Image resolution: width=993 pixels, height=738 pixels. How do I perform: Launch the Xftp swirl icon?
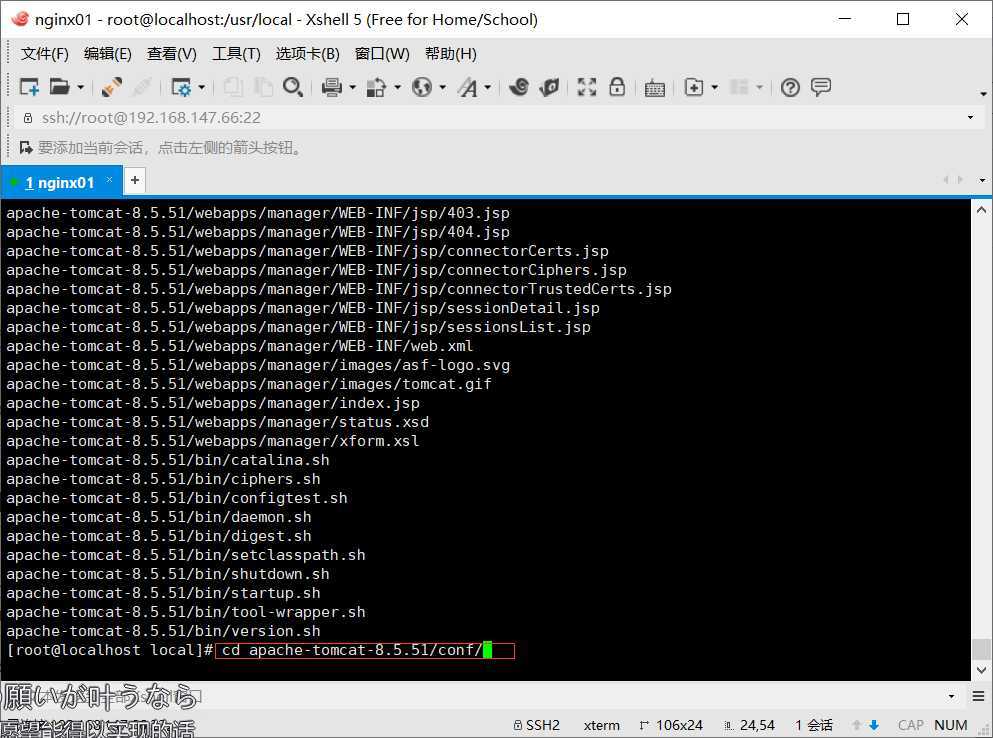pyautogui.click(x=519, y=87)
